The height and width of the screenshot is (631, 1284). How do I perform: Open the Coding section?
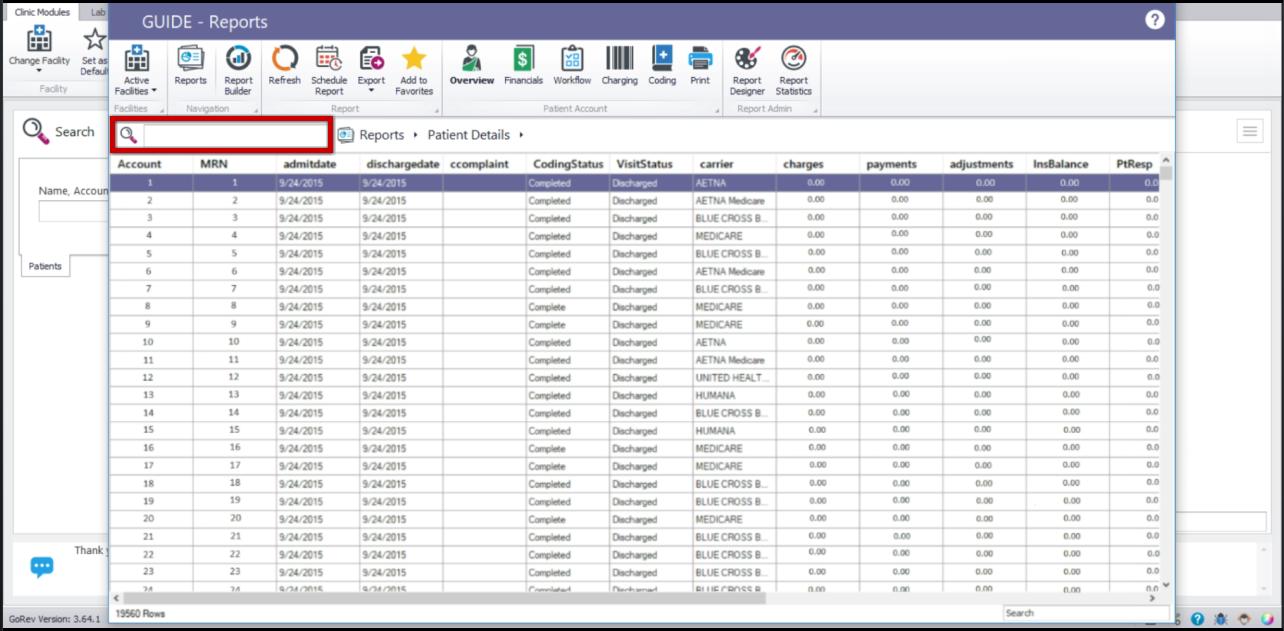point(662,66)
